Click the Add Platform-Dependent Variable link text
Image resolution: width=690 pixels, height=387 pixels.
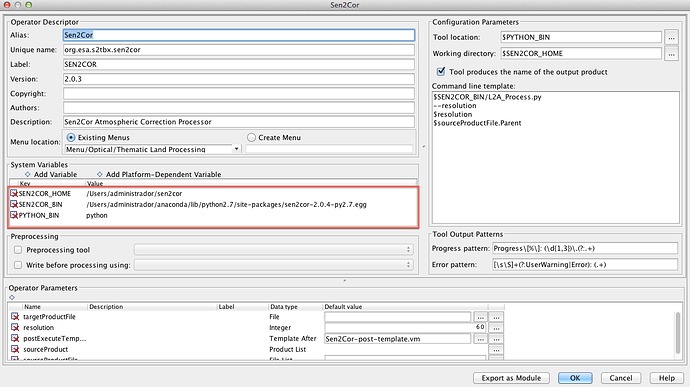[163, 174]
